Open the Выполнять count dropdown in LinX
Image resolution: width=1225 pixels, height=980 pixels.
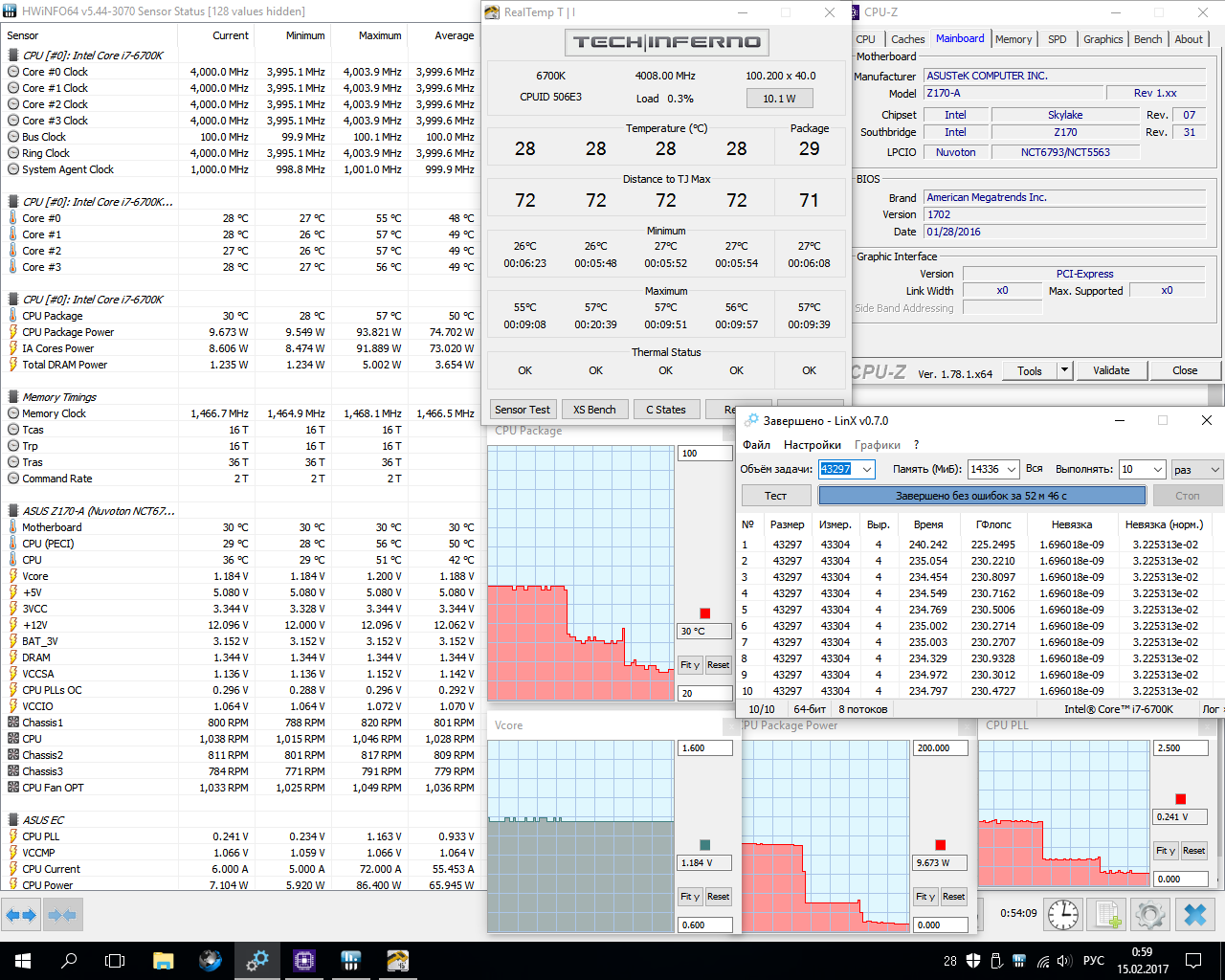coord(1157,469)
